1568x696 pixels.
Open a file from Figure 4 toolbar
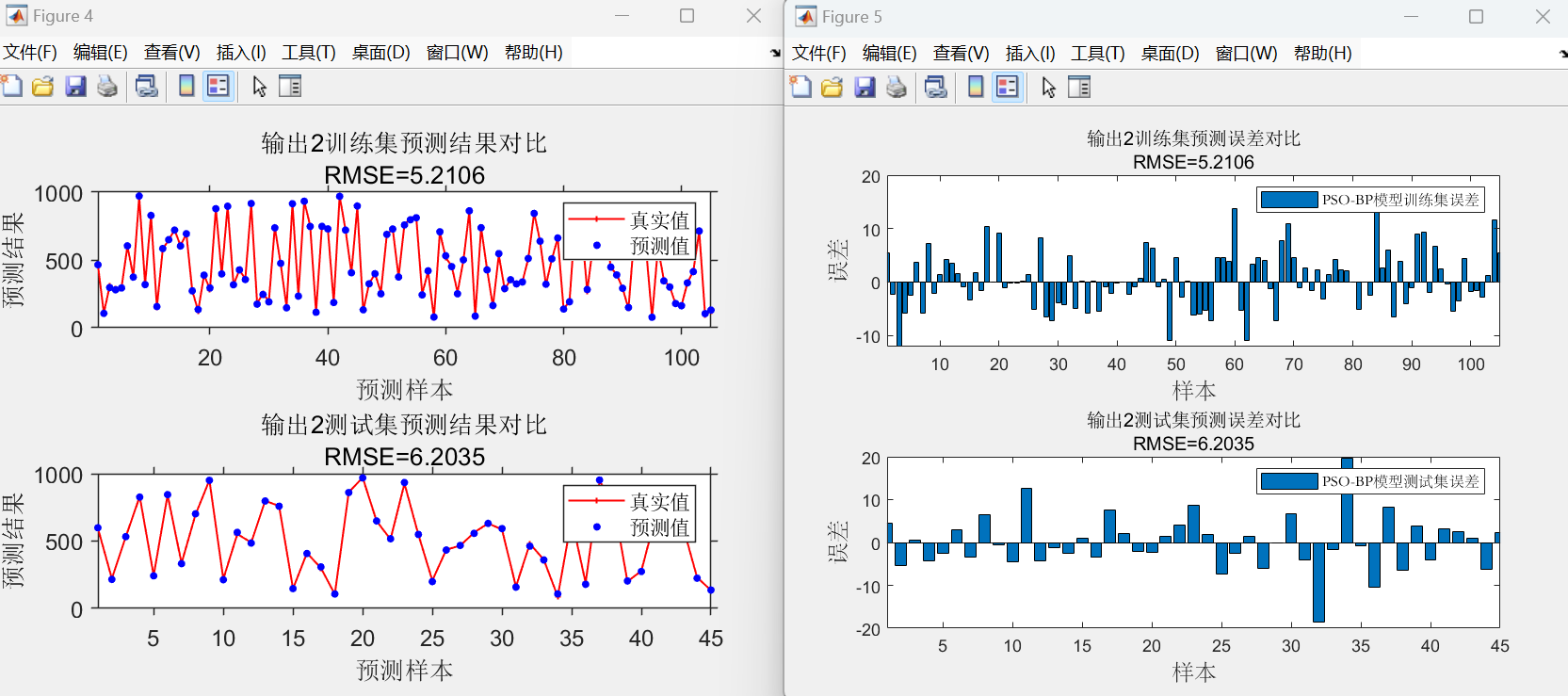pos(43,87)
